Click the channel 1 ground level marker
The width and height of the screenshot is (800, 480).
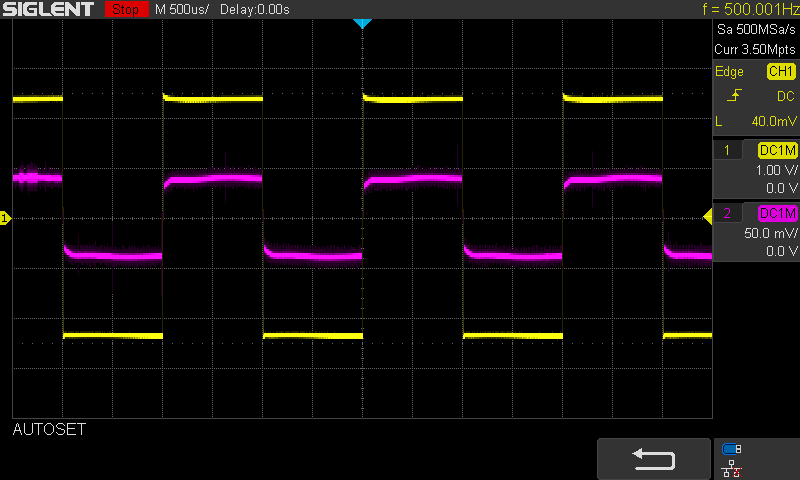click(x=5, y=218)
